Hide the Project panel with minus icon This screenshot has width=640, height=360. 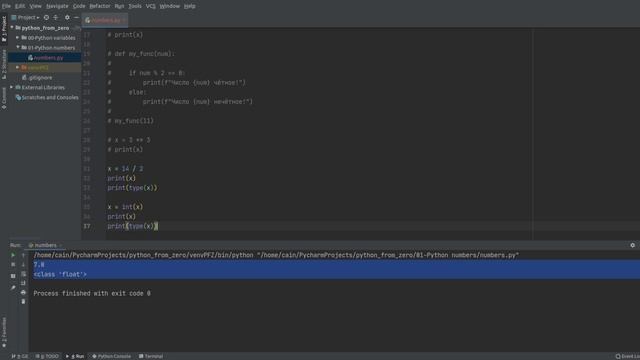pos(76,18)
